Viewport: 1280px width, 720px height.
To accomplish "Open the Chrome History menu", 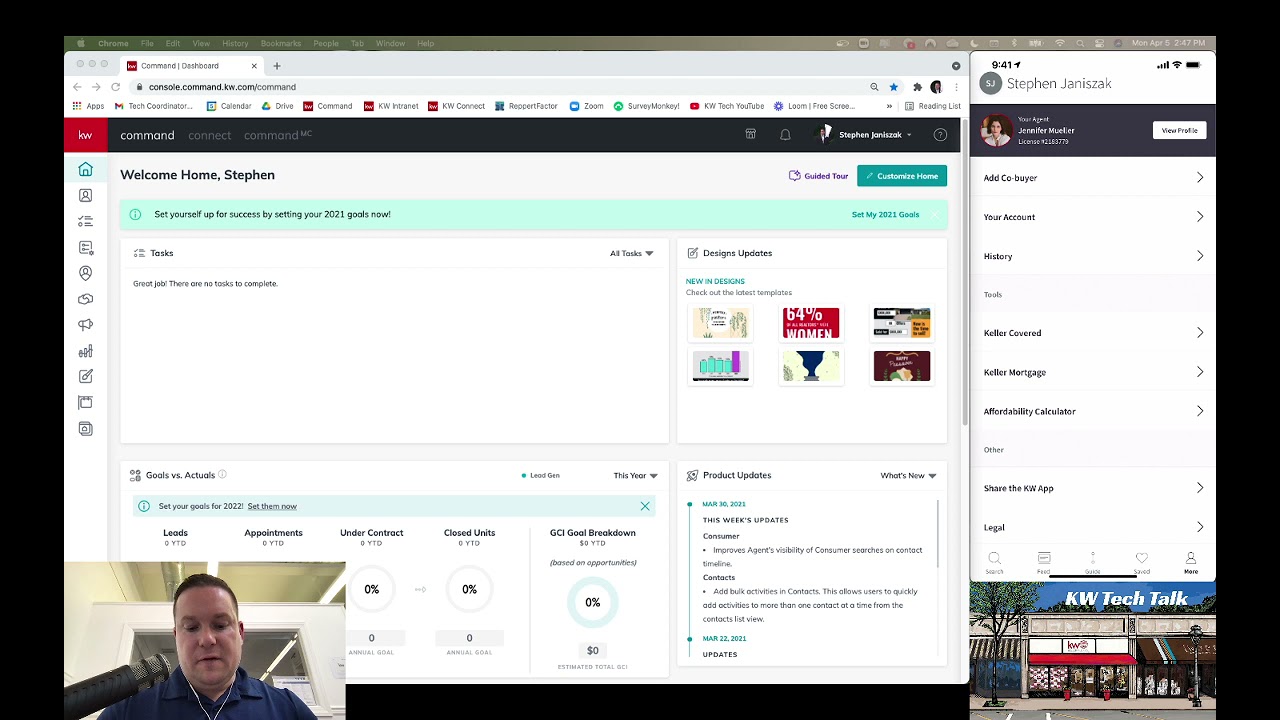I will tap(235, 43).
